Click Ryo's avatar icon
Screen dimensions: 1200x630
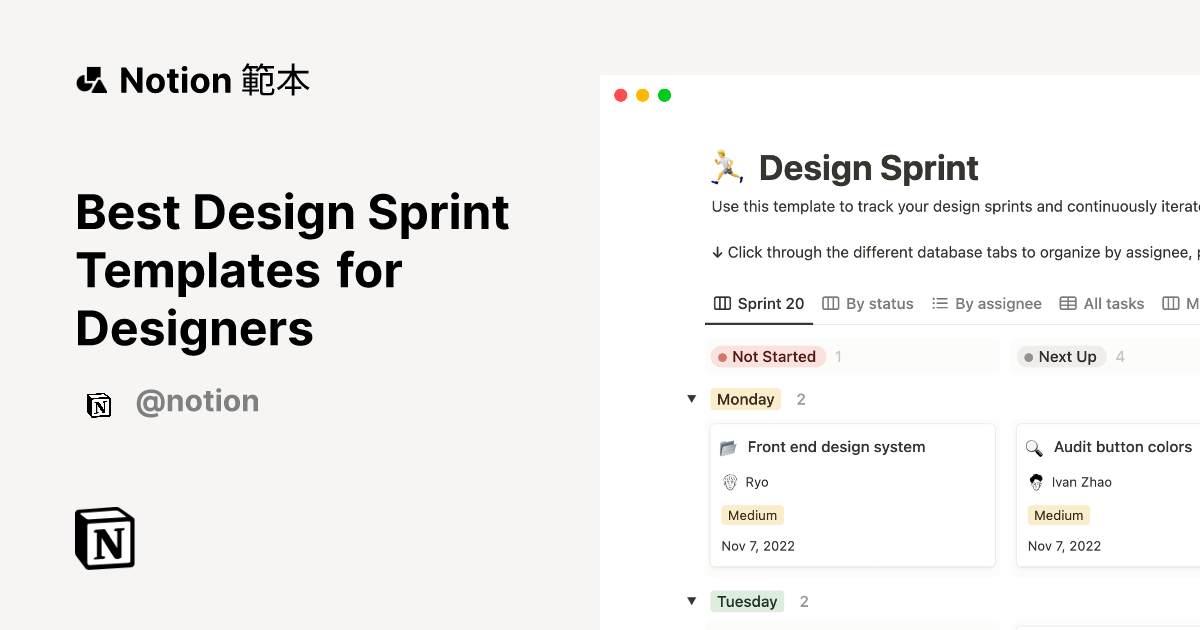[730, 482]
